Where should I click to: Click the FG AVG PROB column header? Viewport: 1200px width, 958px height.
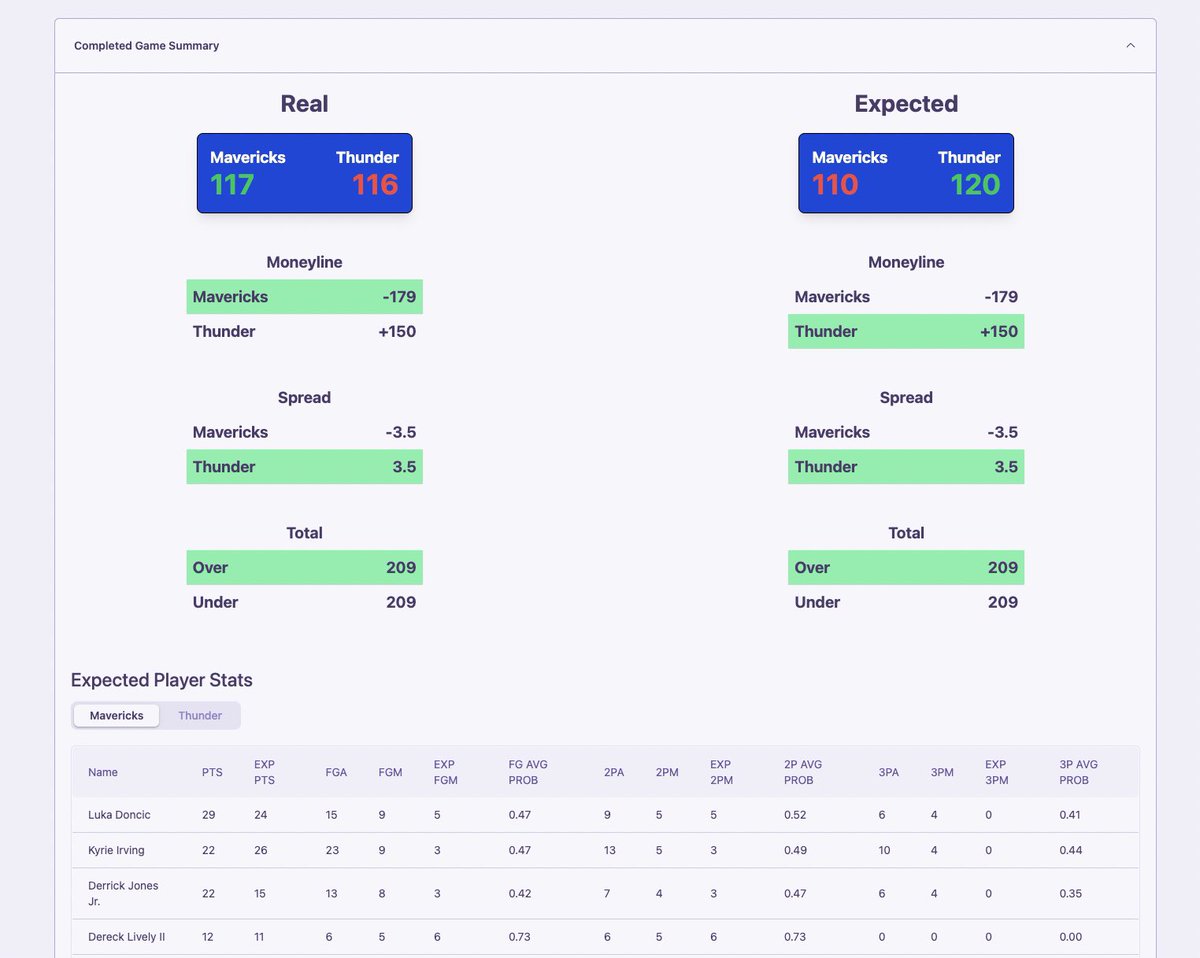click(528, 772)
